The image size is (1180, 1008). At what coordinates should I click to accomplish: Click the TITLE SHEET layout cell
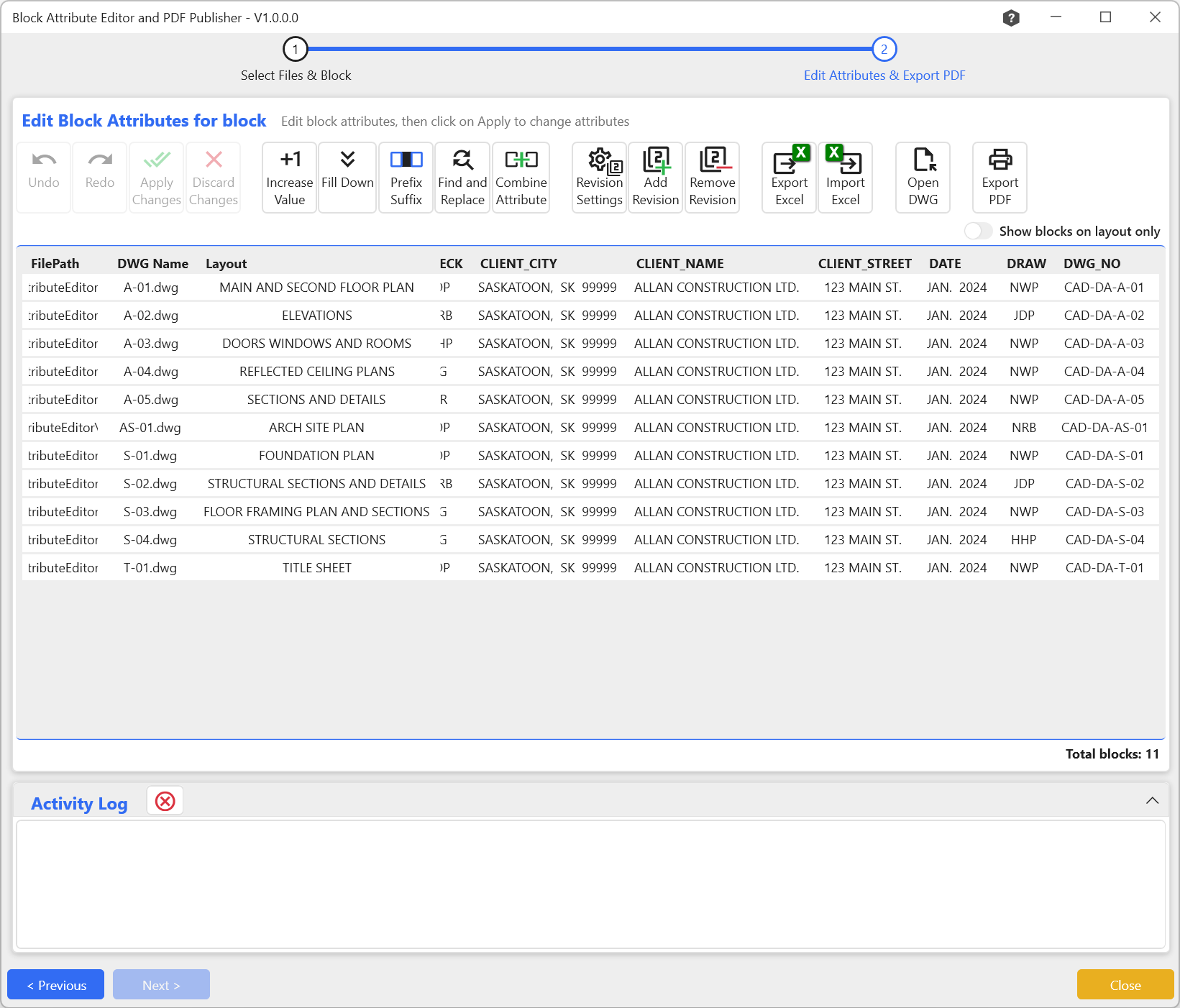pyautogui.click(x=317, y=568)
